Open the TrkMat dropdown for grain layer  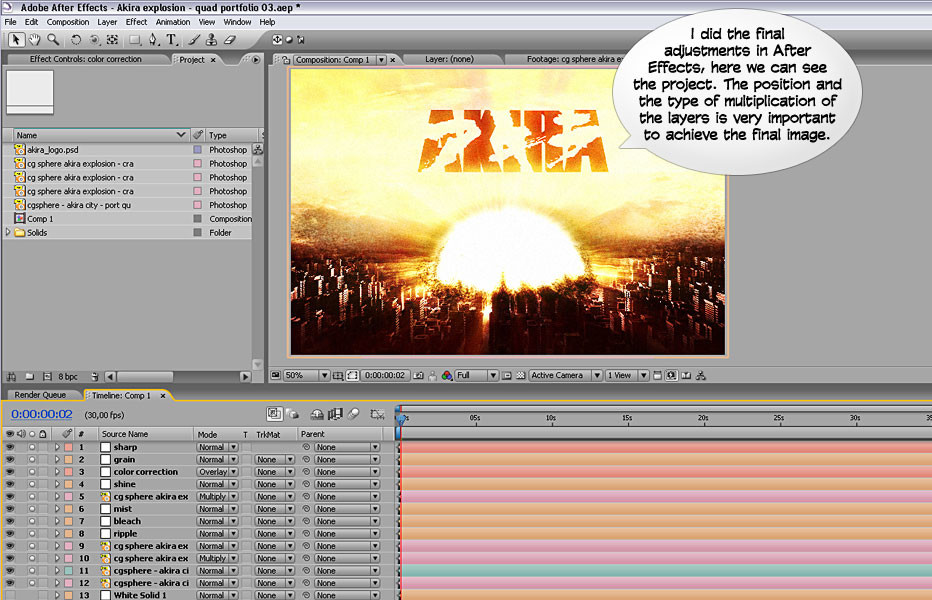click(275, 460)
